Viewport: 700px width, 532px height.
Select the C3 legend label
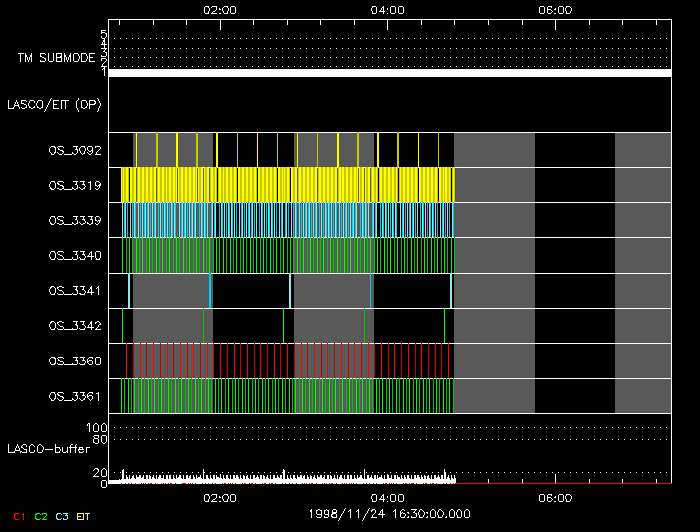point(63,516)
